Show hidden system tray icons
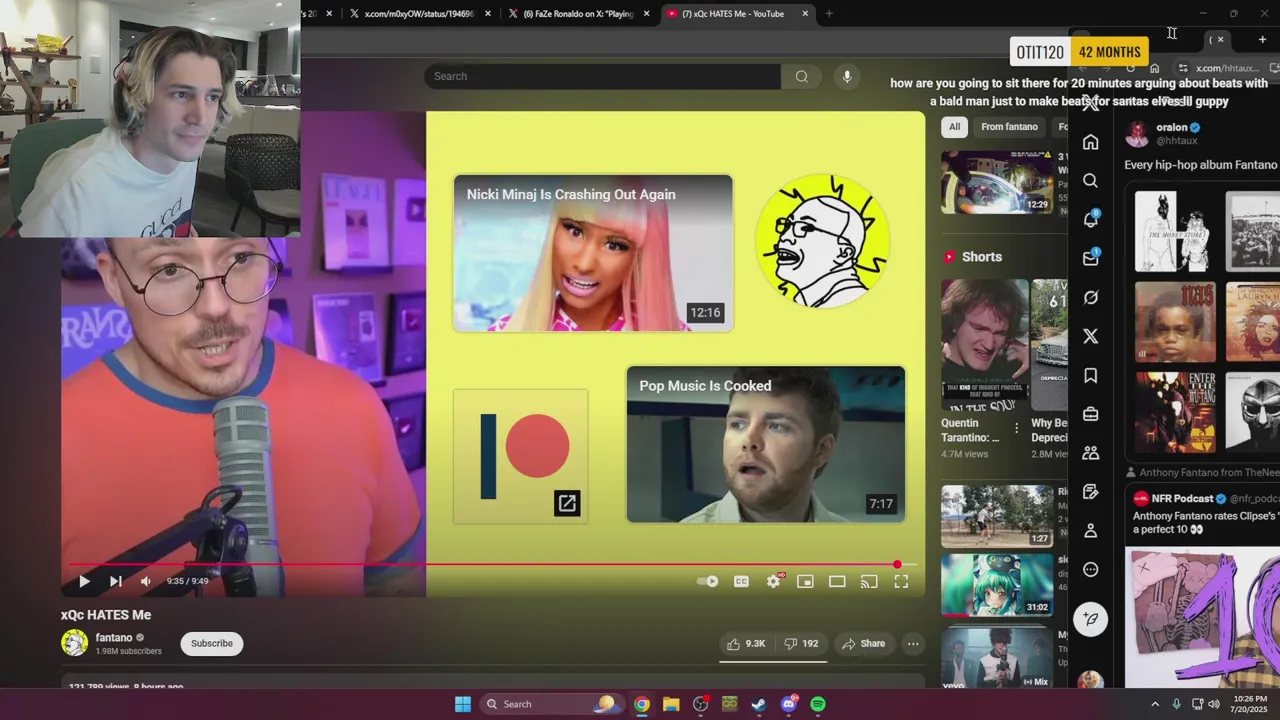The width and height of the screenshot is (1280, 720). (x=1155, y=704)
